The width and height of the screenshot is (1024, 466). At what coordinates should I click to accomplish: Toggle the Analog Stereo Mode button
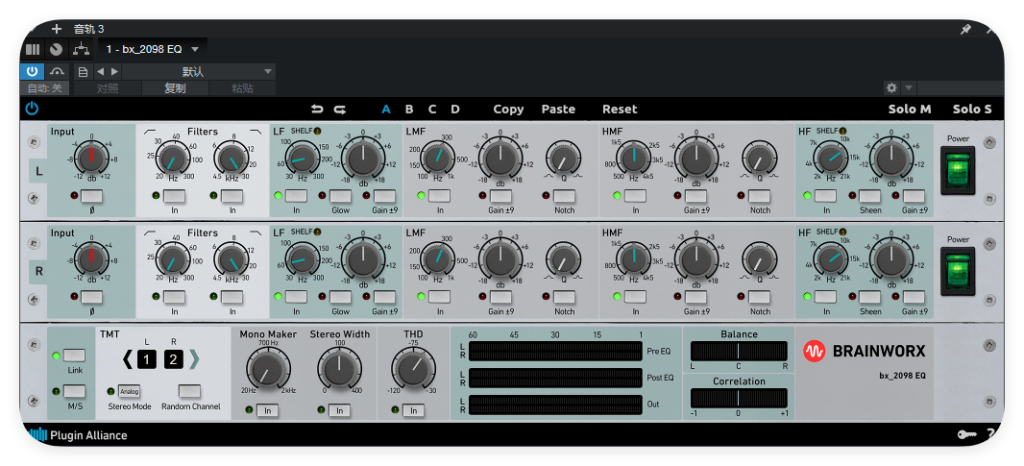(129, 392)
